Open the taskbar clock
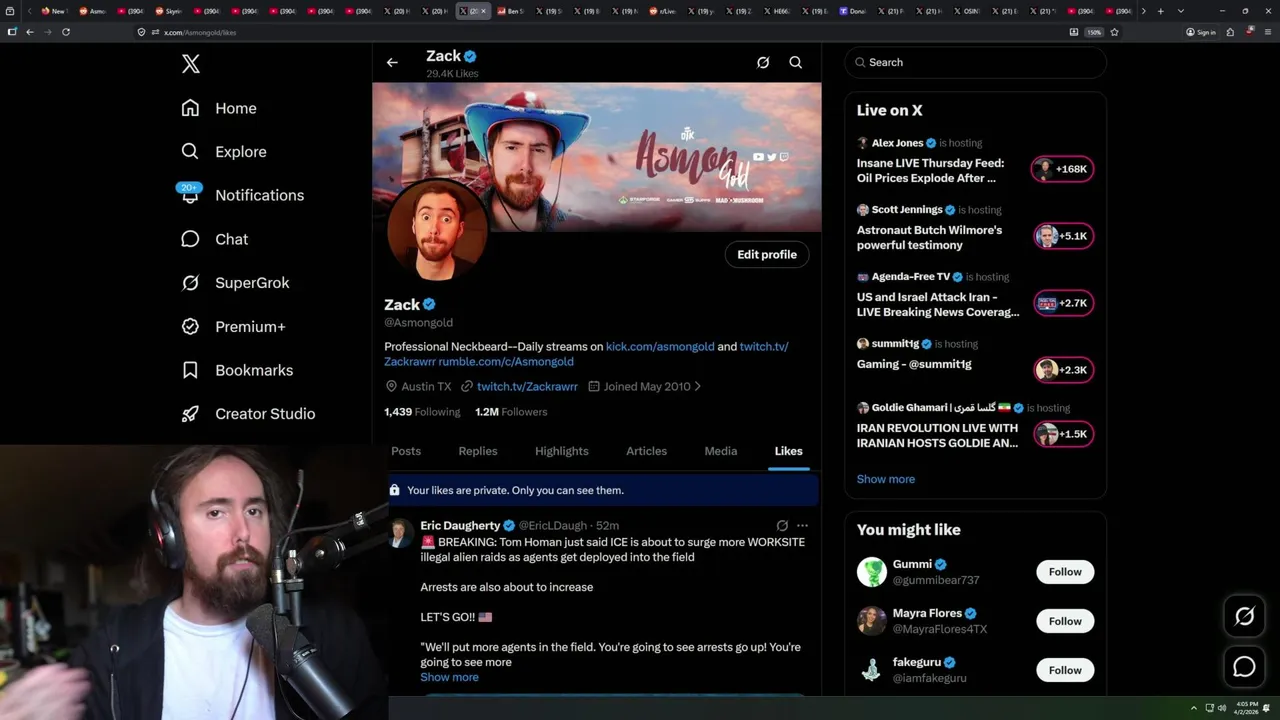The height and width of the screenshot is (720, 1280). 1246,708
